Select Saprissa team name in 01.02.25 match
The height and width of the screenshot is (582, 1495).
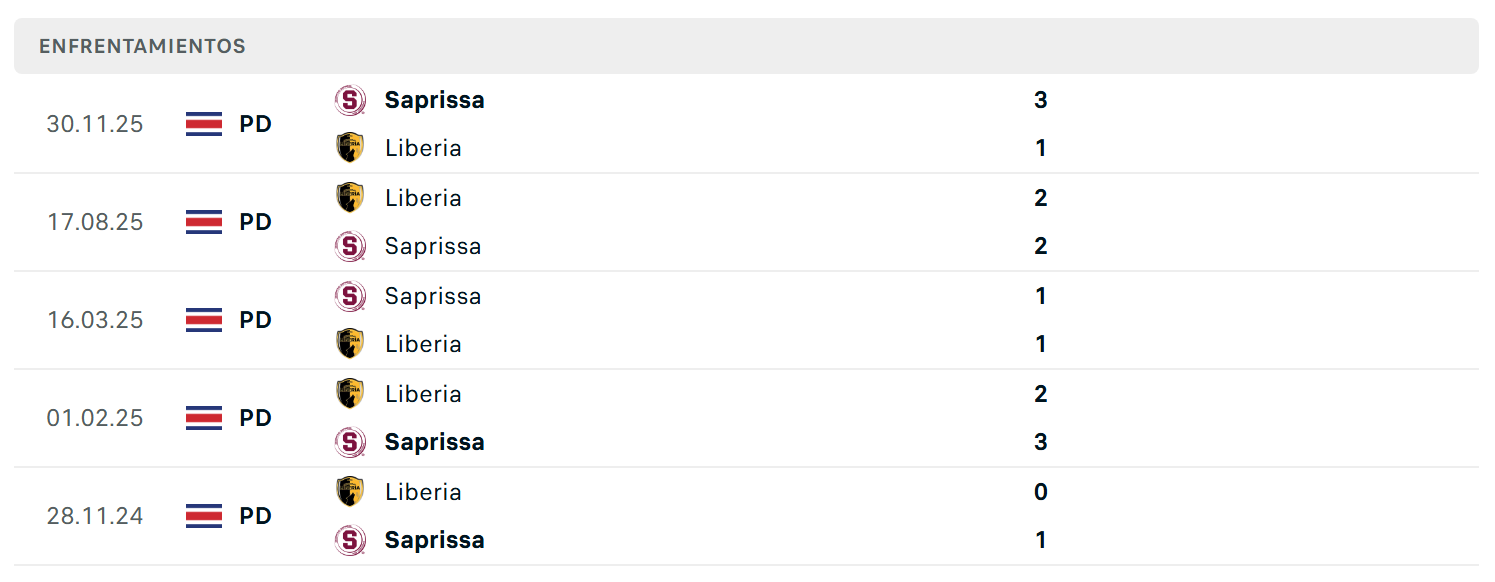435,442
